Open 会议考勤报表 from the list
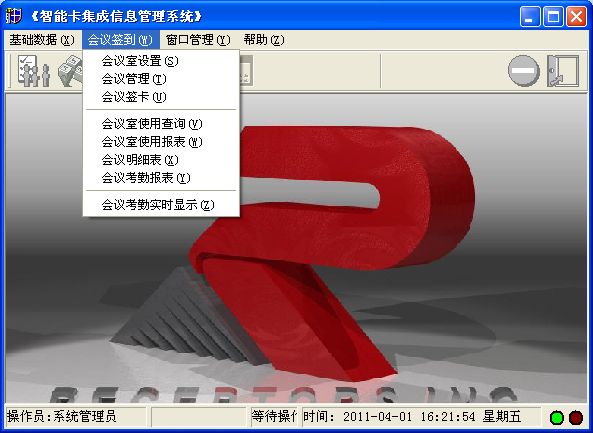Image resolution: width=593 pixels, height=433 pixels. [x=161, y=178]
